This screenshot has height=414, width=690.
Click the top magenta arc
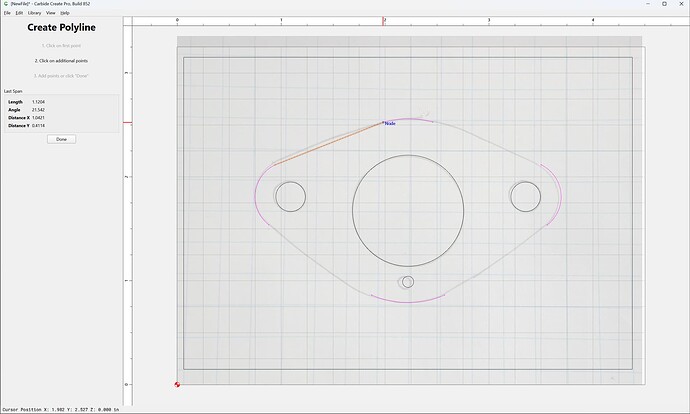[x=408, y=119]
